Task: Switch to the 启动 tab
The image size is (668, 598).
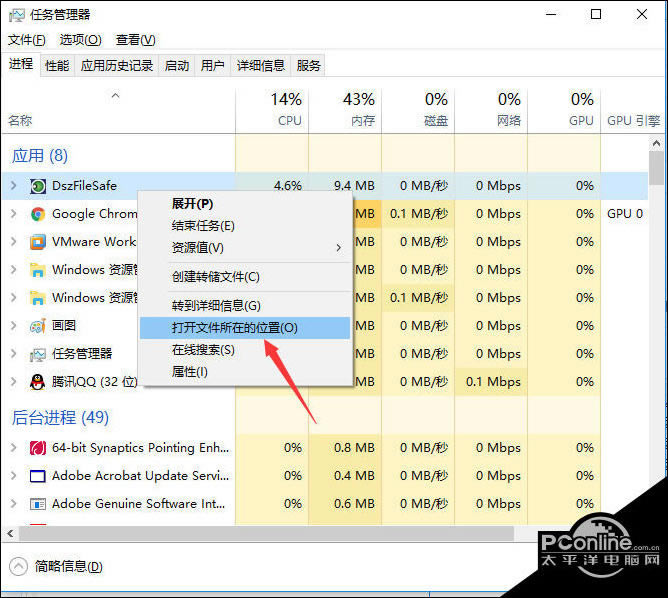Action: click(x=177, y=66)
